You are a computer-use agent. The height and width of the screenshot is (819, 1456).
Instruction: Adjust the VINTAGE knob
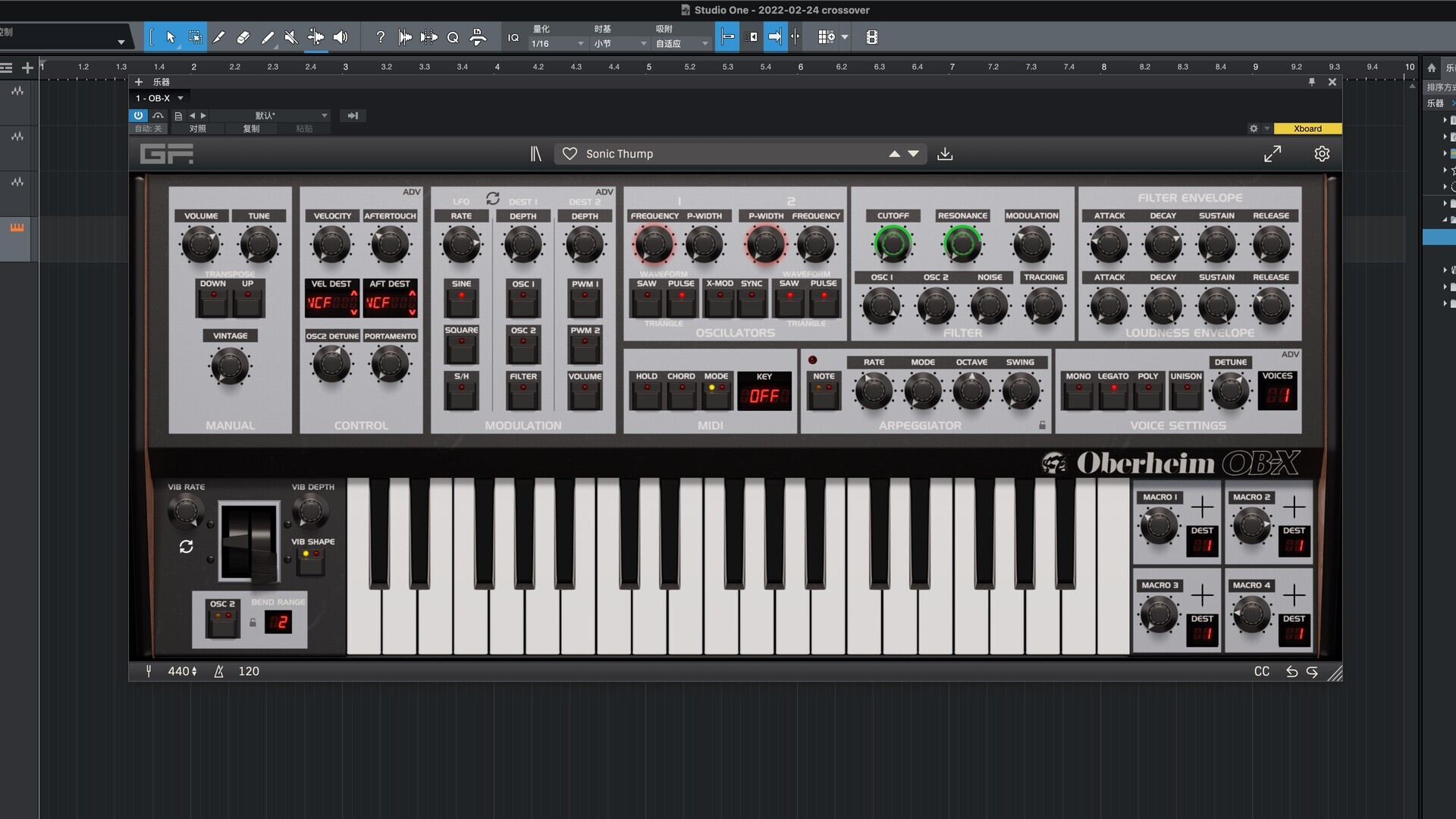230,367
